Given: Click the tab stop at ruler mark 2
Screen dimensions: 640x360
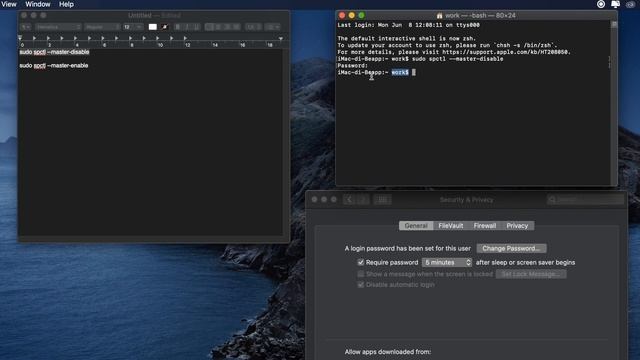Looking at the screenshot, I should [48, 38].
